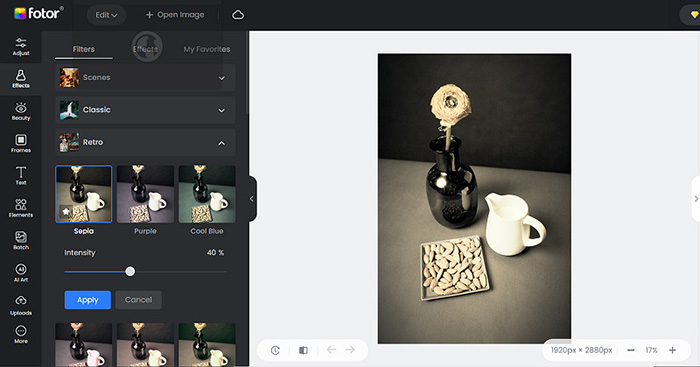Open the AI Art tool
This screenshot has width=700, height=367.
point(21,273)
